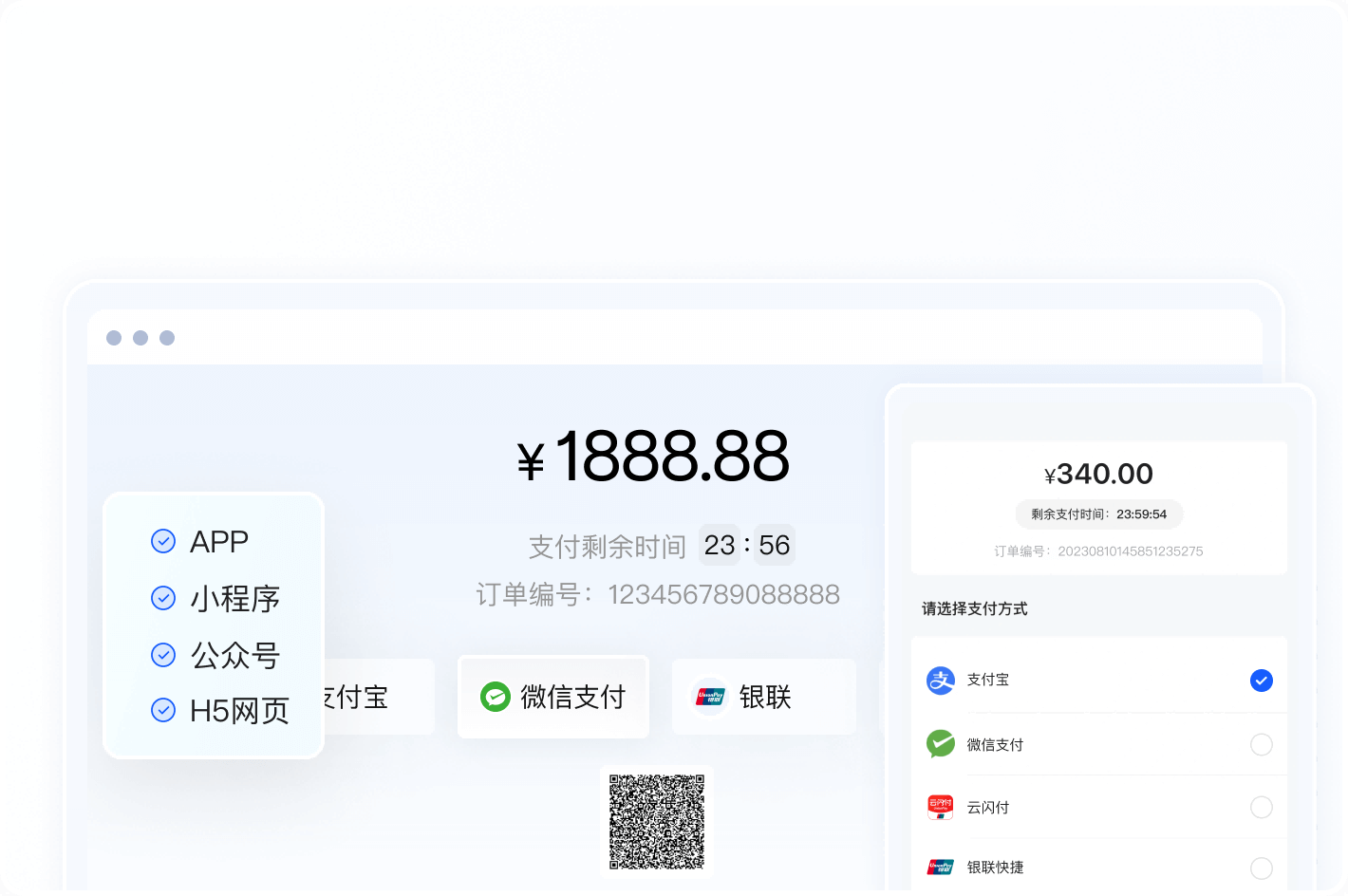Select the 支付宝 radio button
1348x896 pixels.
(1261, 681)
